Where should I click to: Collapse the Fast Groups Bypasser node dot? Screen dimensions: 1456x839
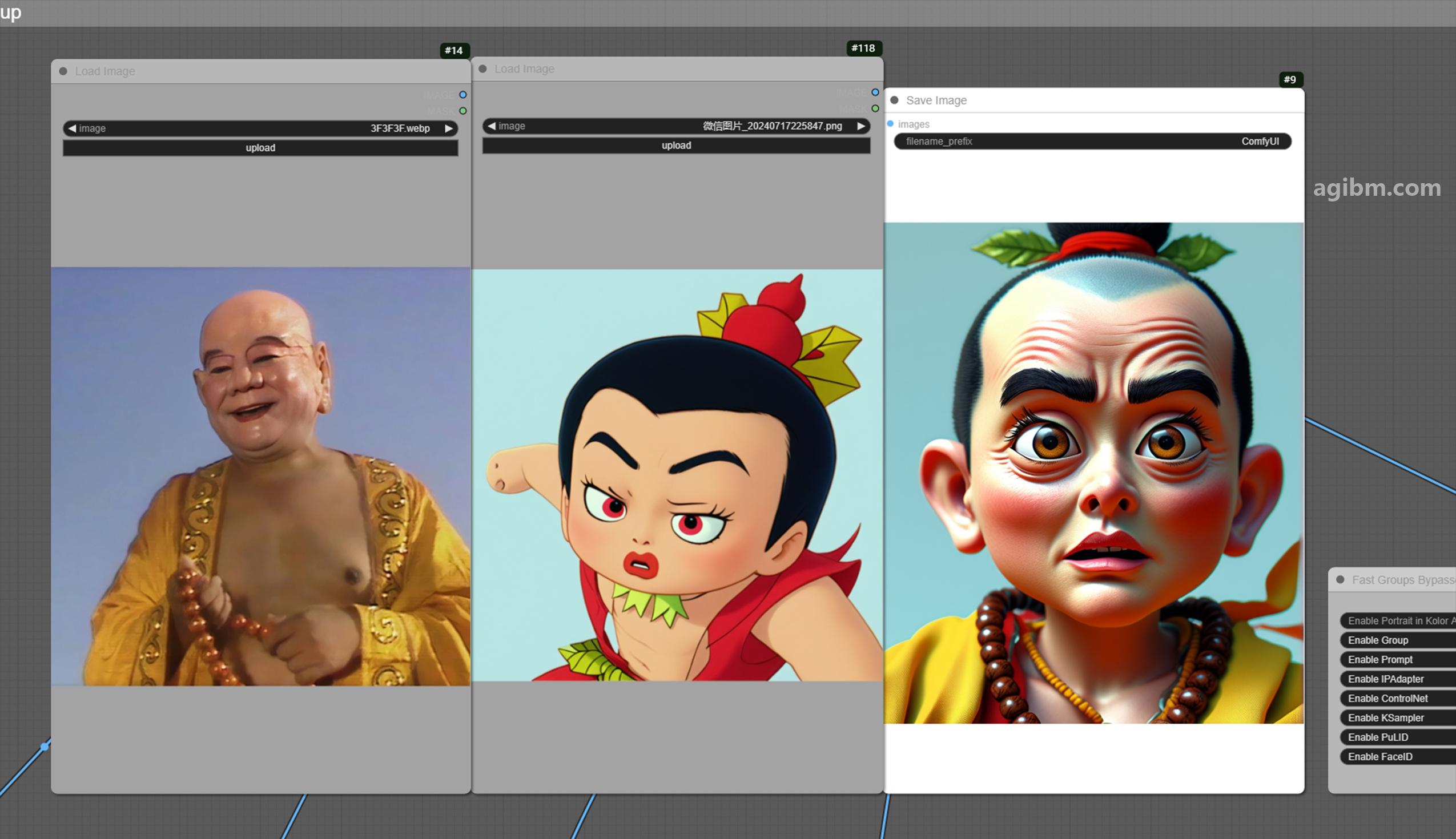[1340, 580]
